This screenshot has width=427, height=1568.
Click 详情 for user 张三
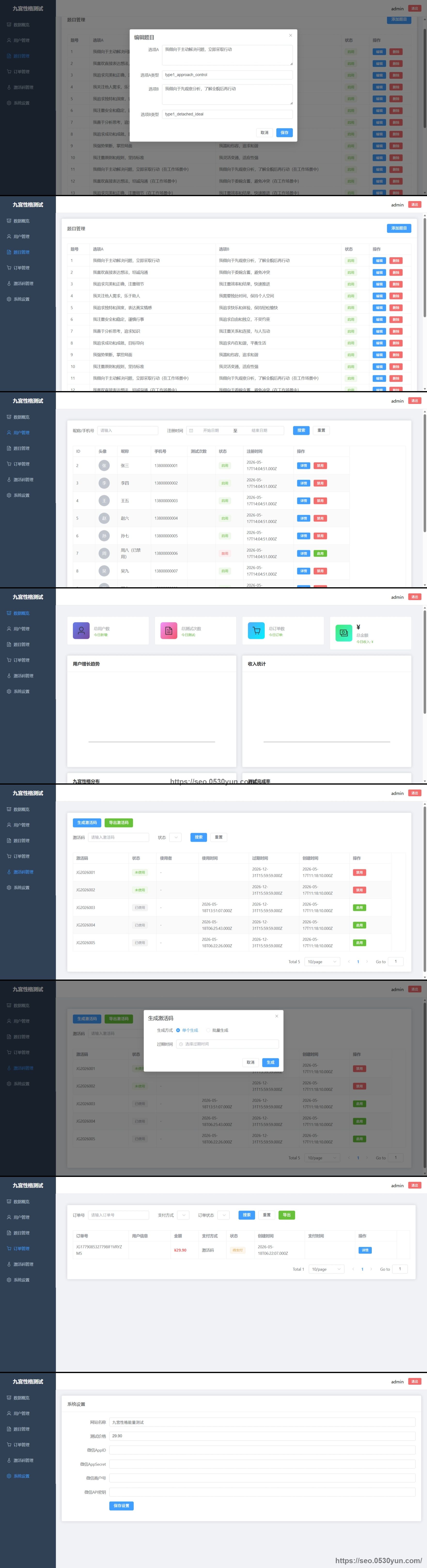[303, 466]
